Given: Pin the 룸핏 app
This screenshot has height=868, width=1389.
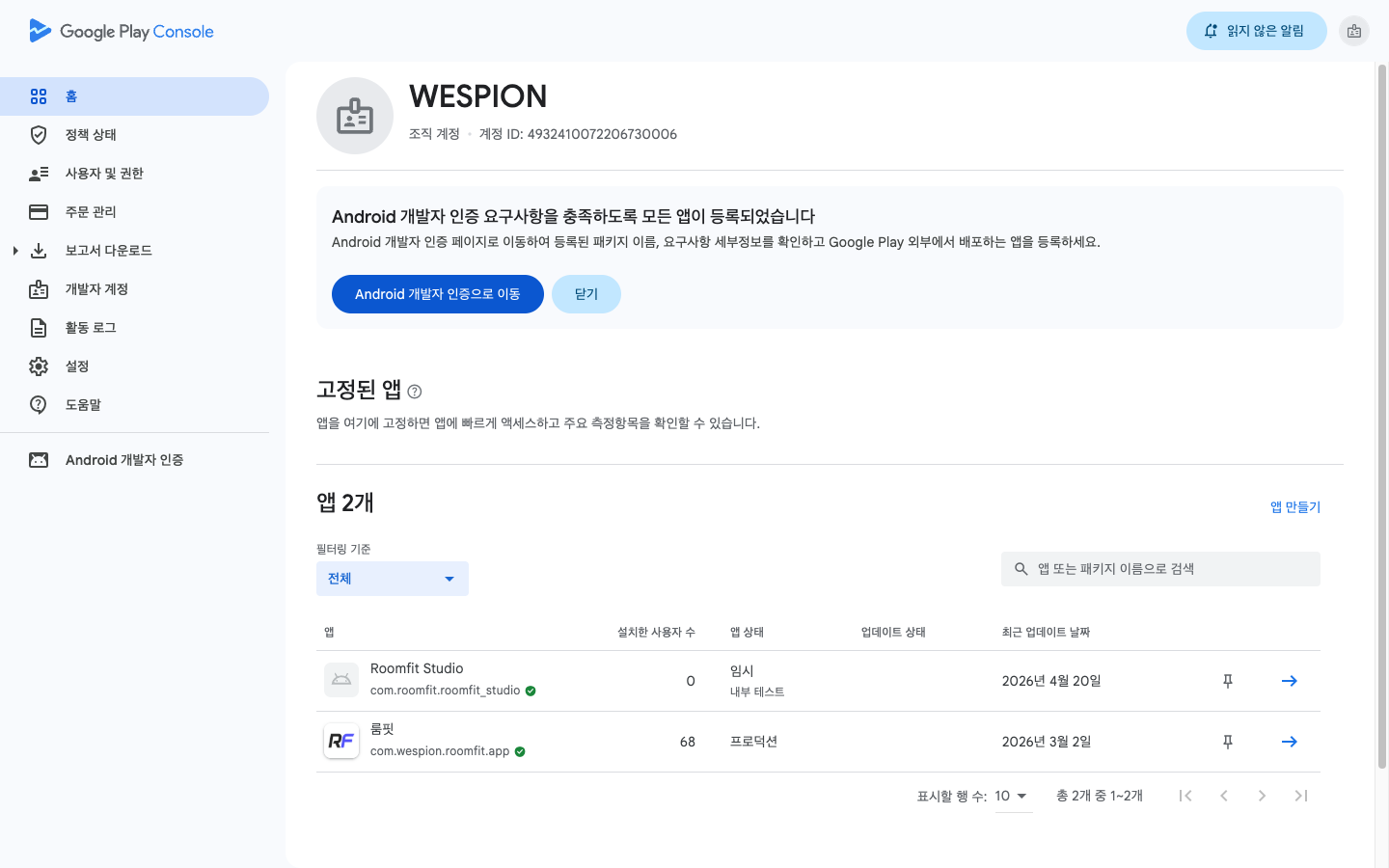Looking at the screenshot, I should [x=1228, y=742].
